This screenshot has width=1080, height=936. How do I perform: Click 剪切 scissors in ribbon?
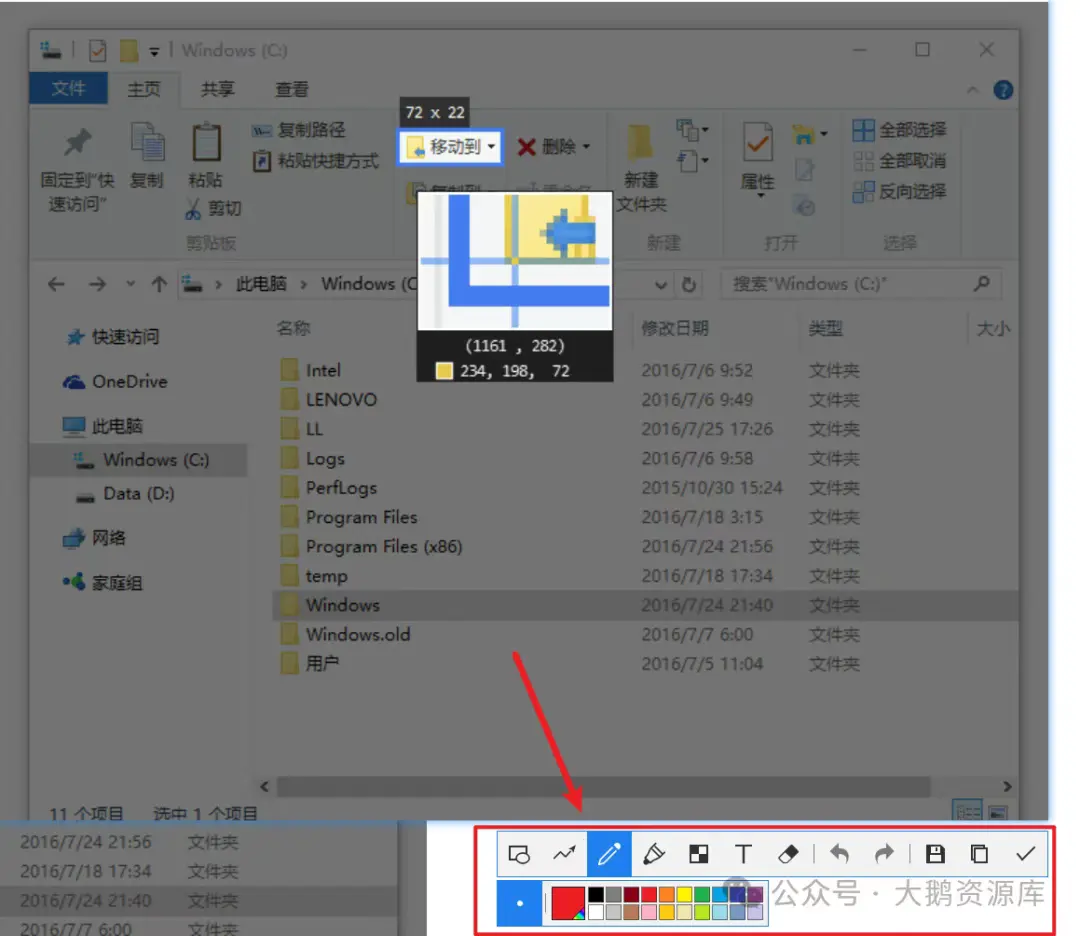213,209
